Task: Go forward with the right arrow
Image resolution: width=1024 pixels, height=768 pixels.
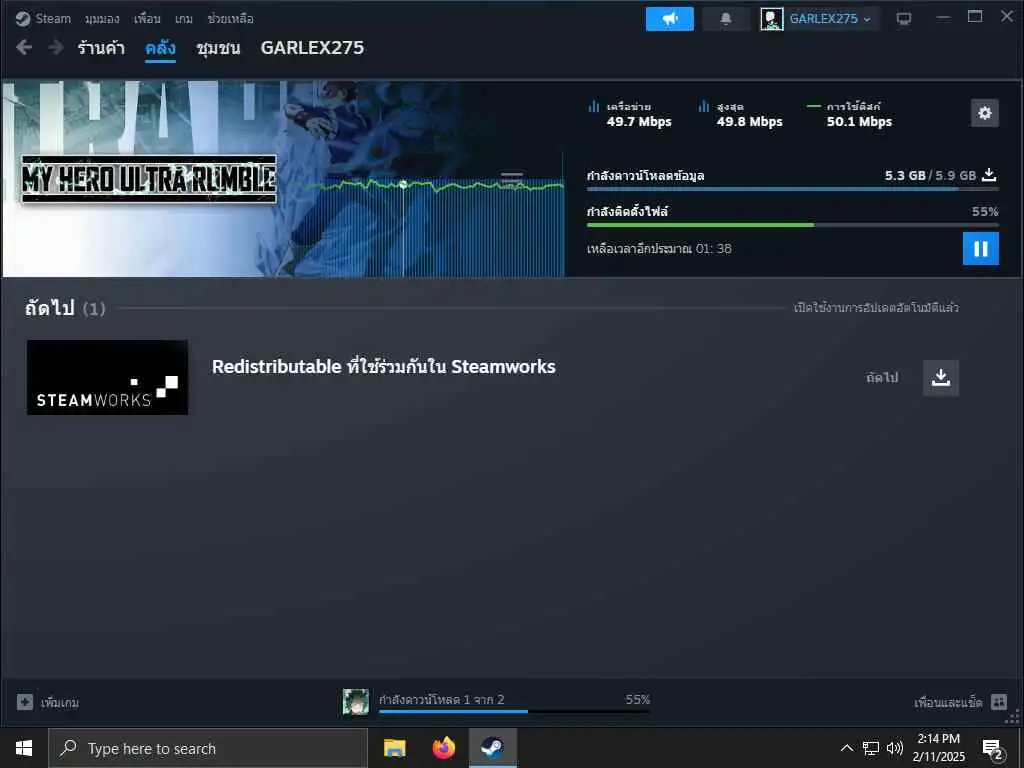Action: (x=56, y=47)
